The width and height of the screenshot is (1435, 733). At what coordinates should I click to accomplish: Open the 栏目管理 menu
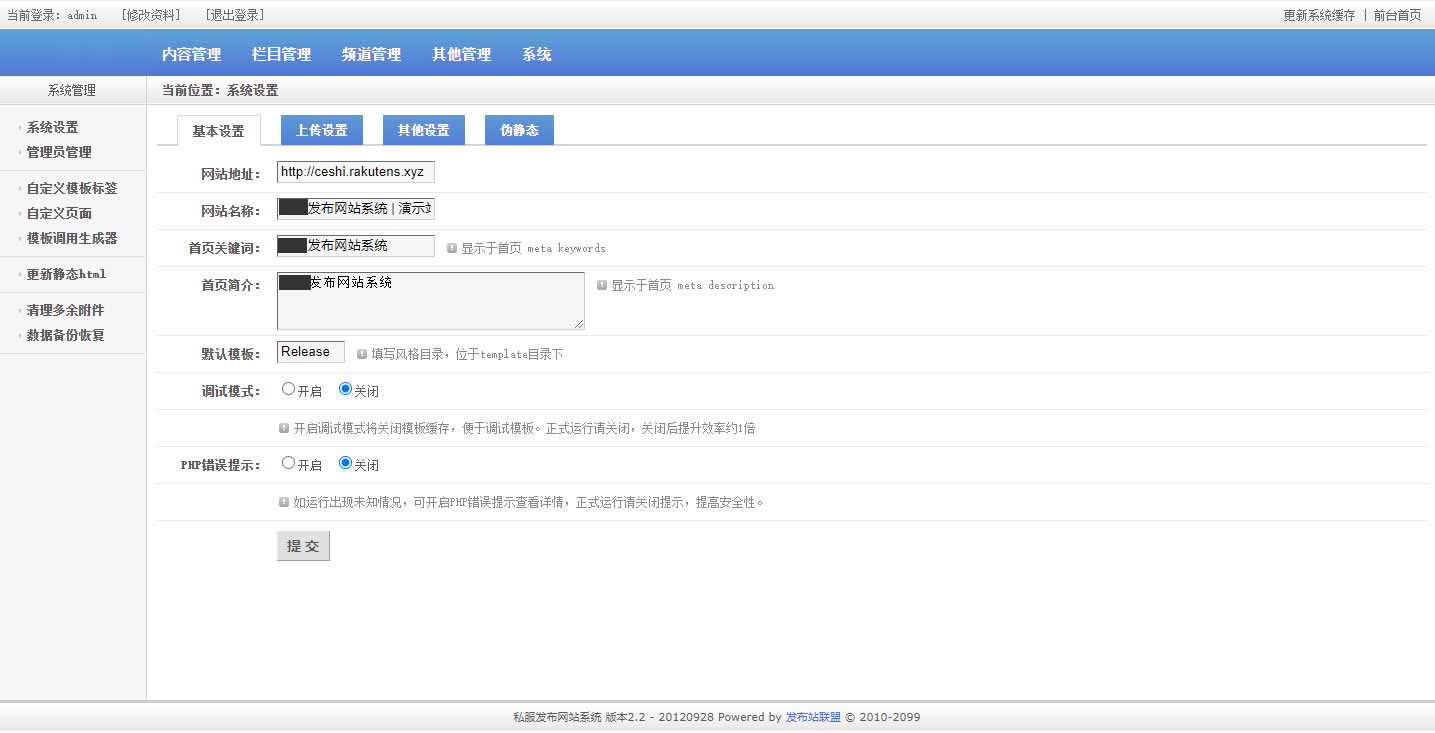coord(281,55)
